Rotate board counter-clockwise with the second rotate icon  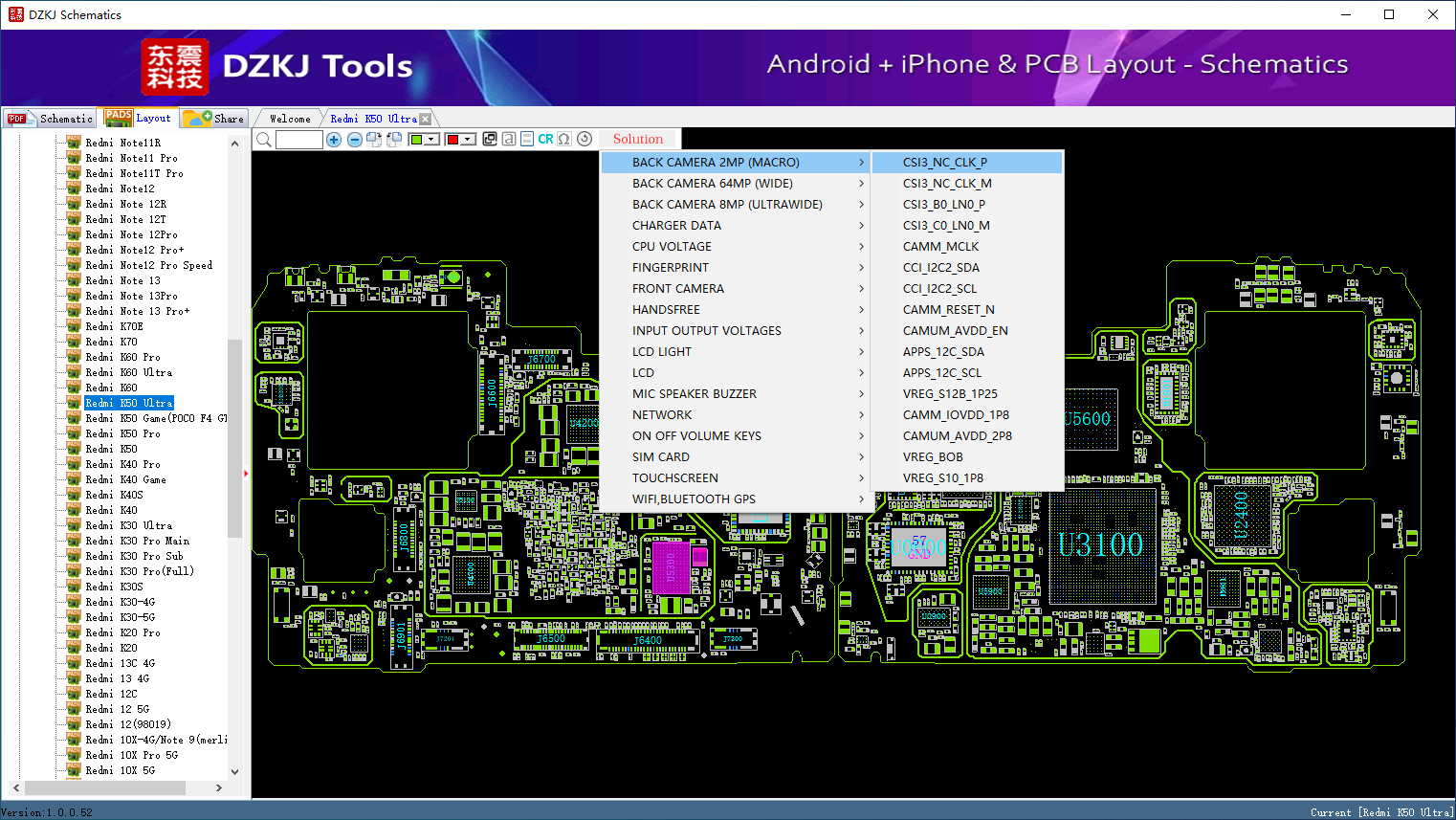pyautogui.click(x=393, y=140)
